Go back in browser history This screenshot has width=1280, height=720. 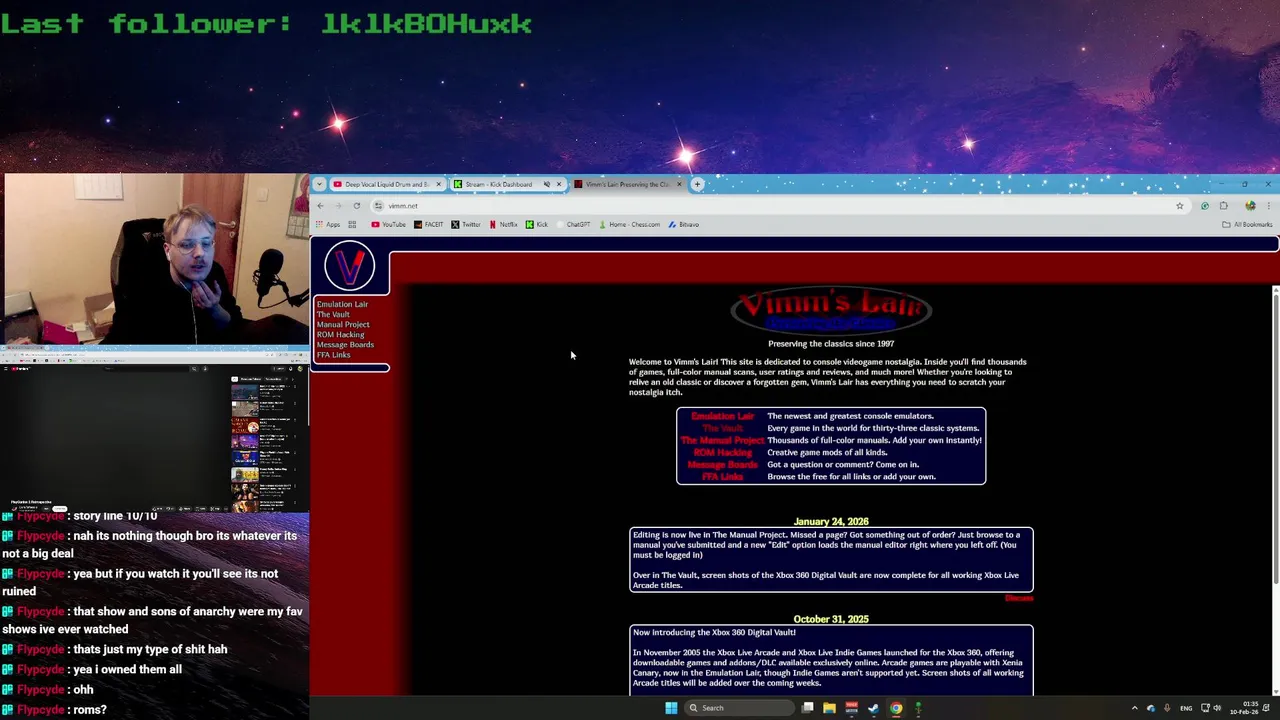click(320, 206)
